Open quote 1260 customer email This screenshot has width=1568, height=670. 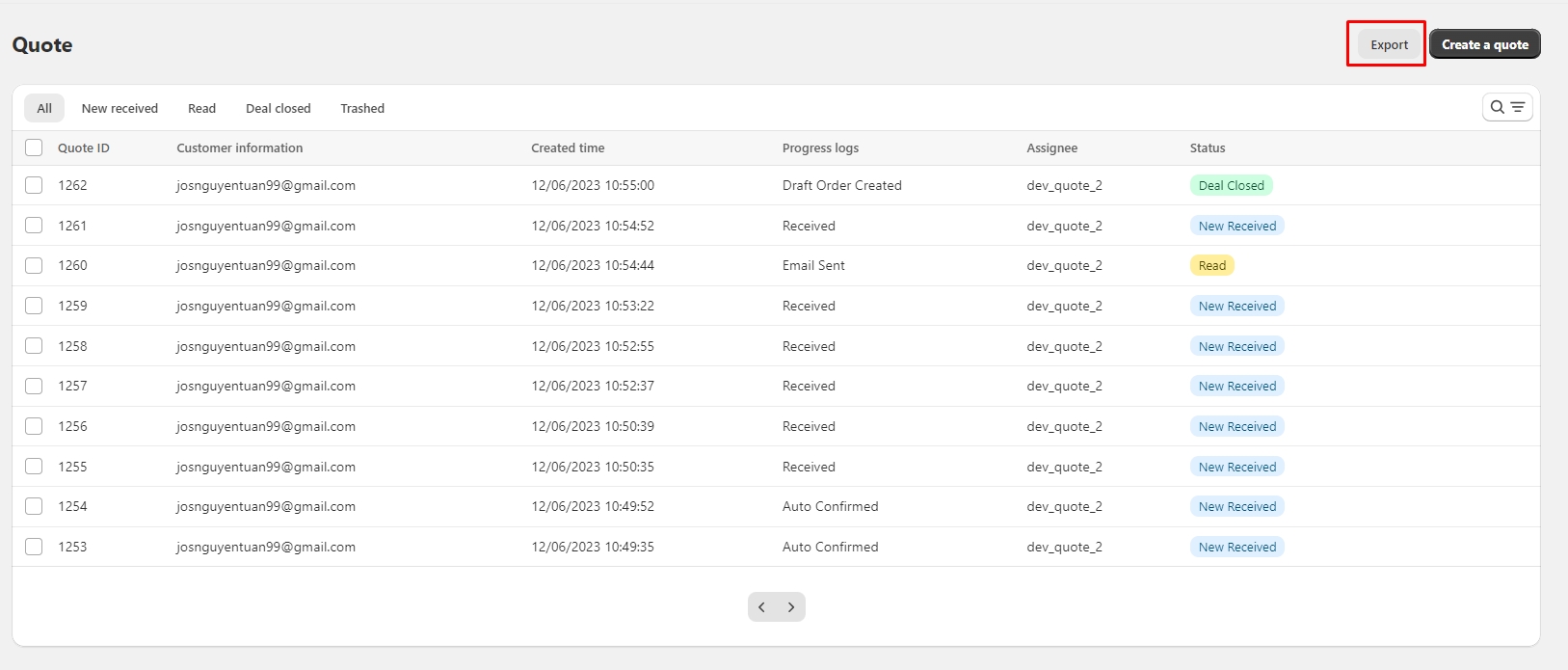point(266,266)
